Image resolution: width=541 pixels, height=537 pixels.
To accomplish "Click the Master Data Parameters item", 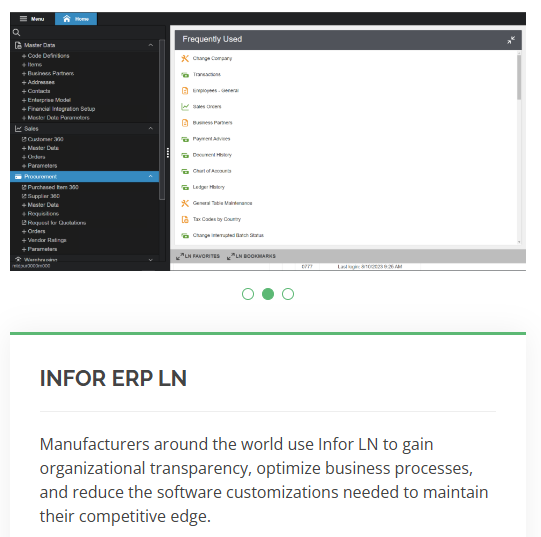I will (58, 118).
